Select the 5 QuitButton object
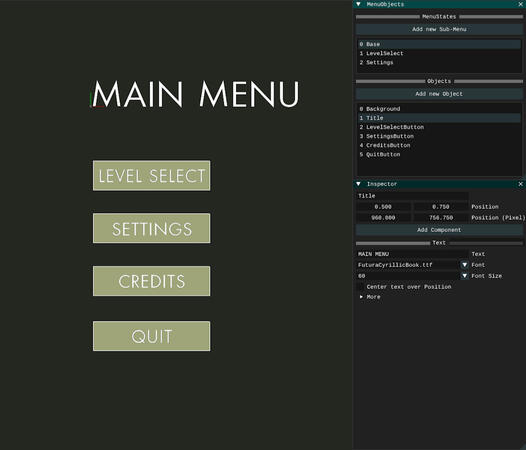The image size is (526, 450). (439, 154)
